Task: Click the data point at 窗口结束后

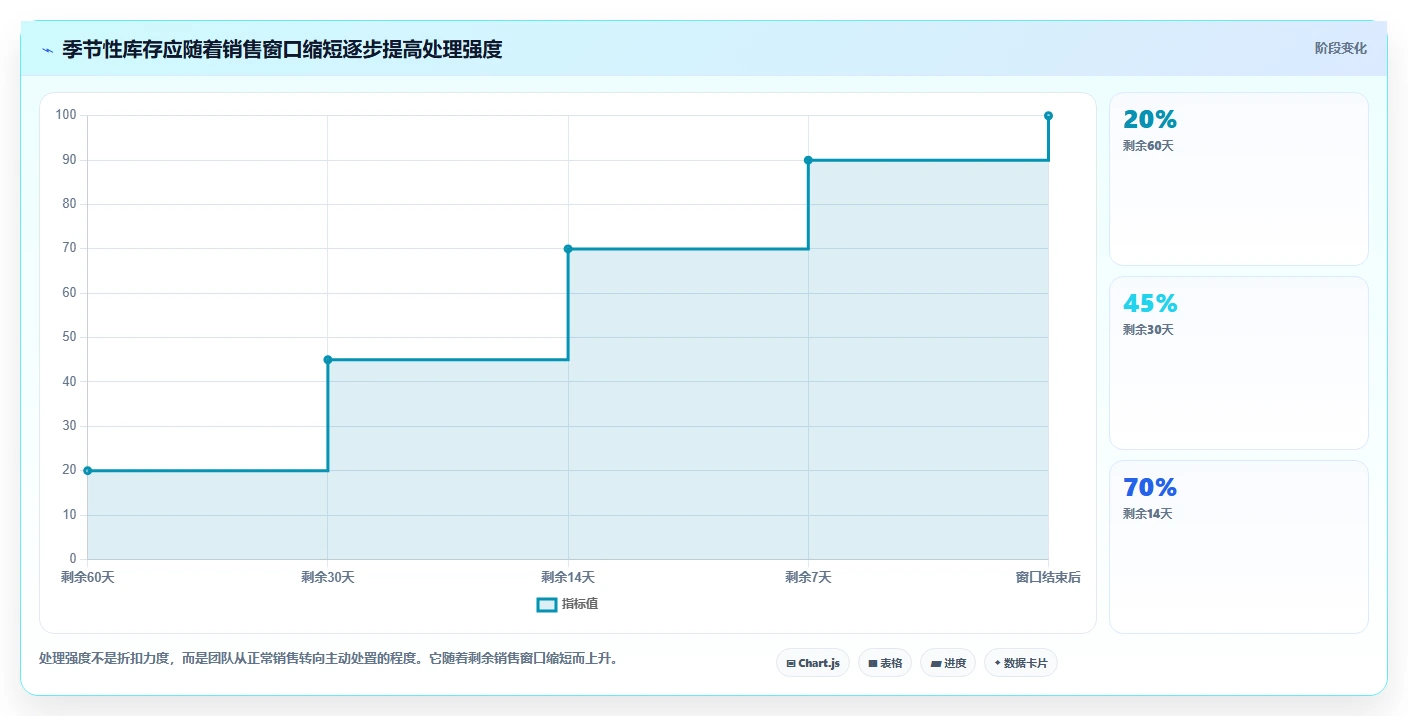Action: click(x=1048, y=116)
